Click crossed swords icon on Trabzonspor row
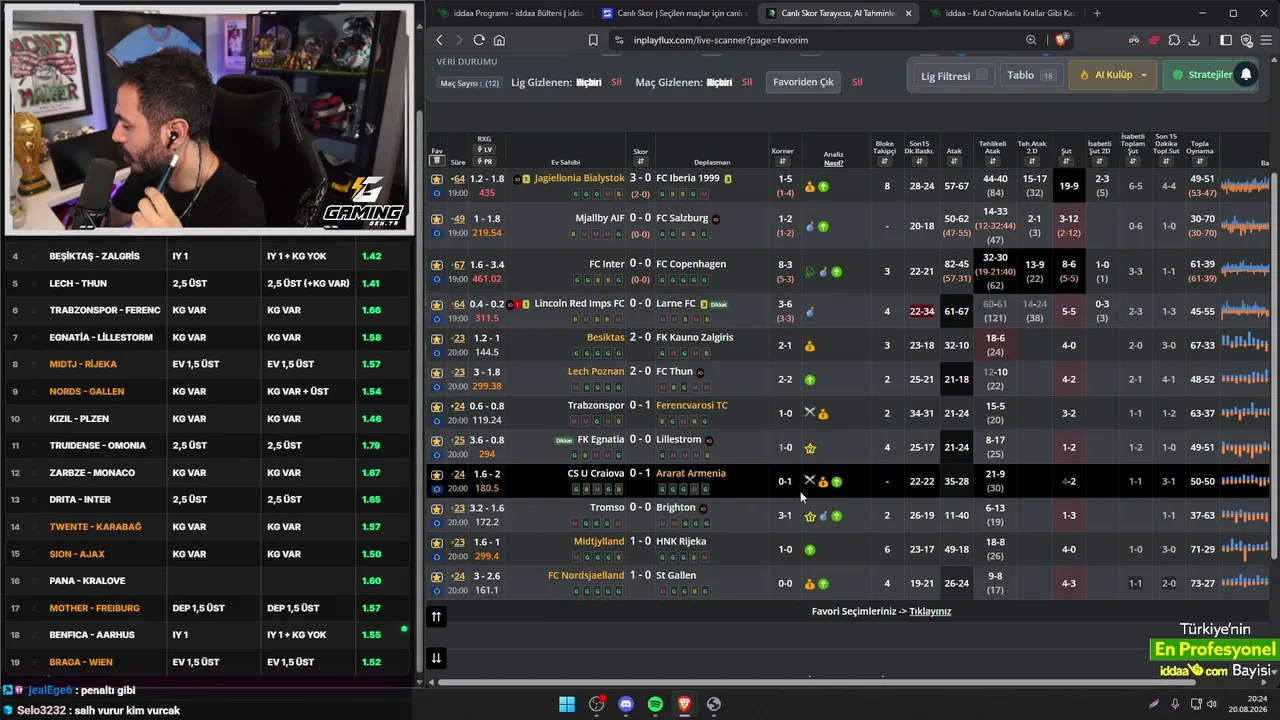The width and height of the screenshot is (1280, 720). click(x=810, y=412)
